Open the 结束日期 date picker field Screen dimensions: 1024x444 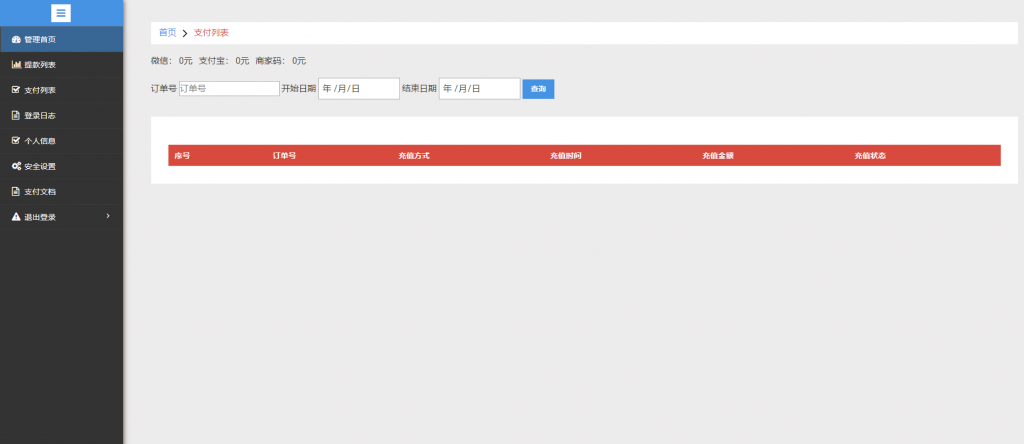(479, 89)
